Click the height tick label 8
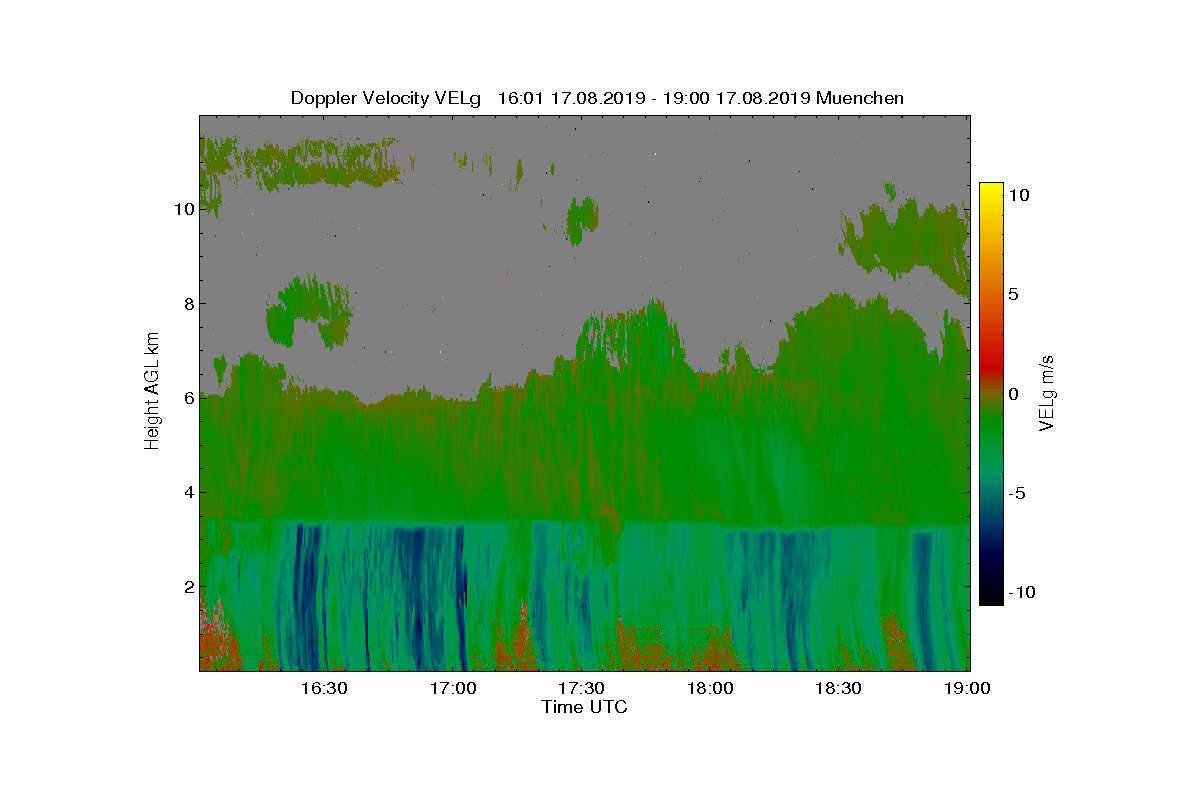The image size is (1200, 800). [x=187, y=304]
